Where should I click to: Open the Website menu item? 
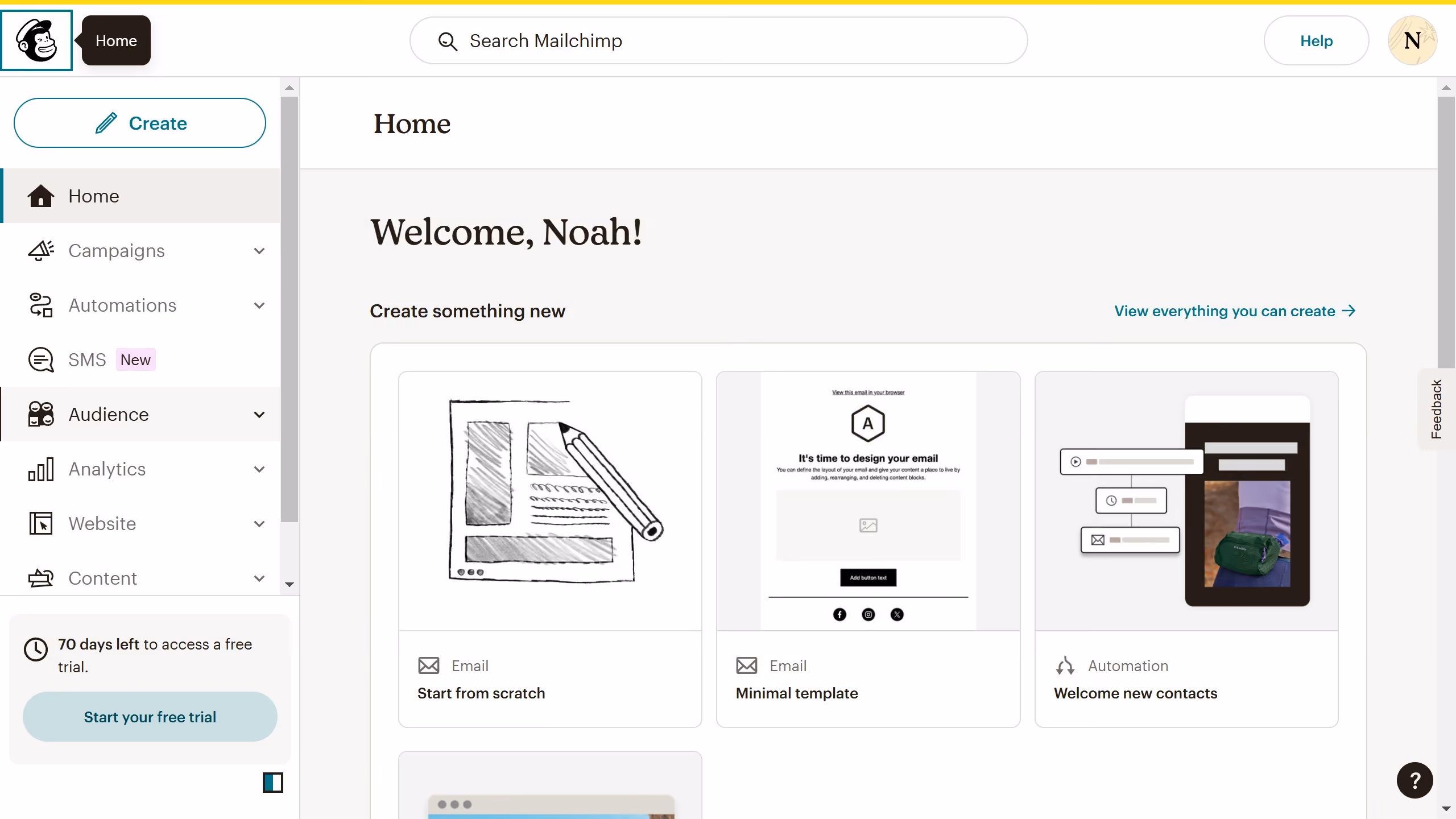coord(140,524)
